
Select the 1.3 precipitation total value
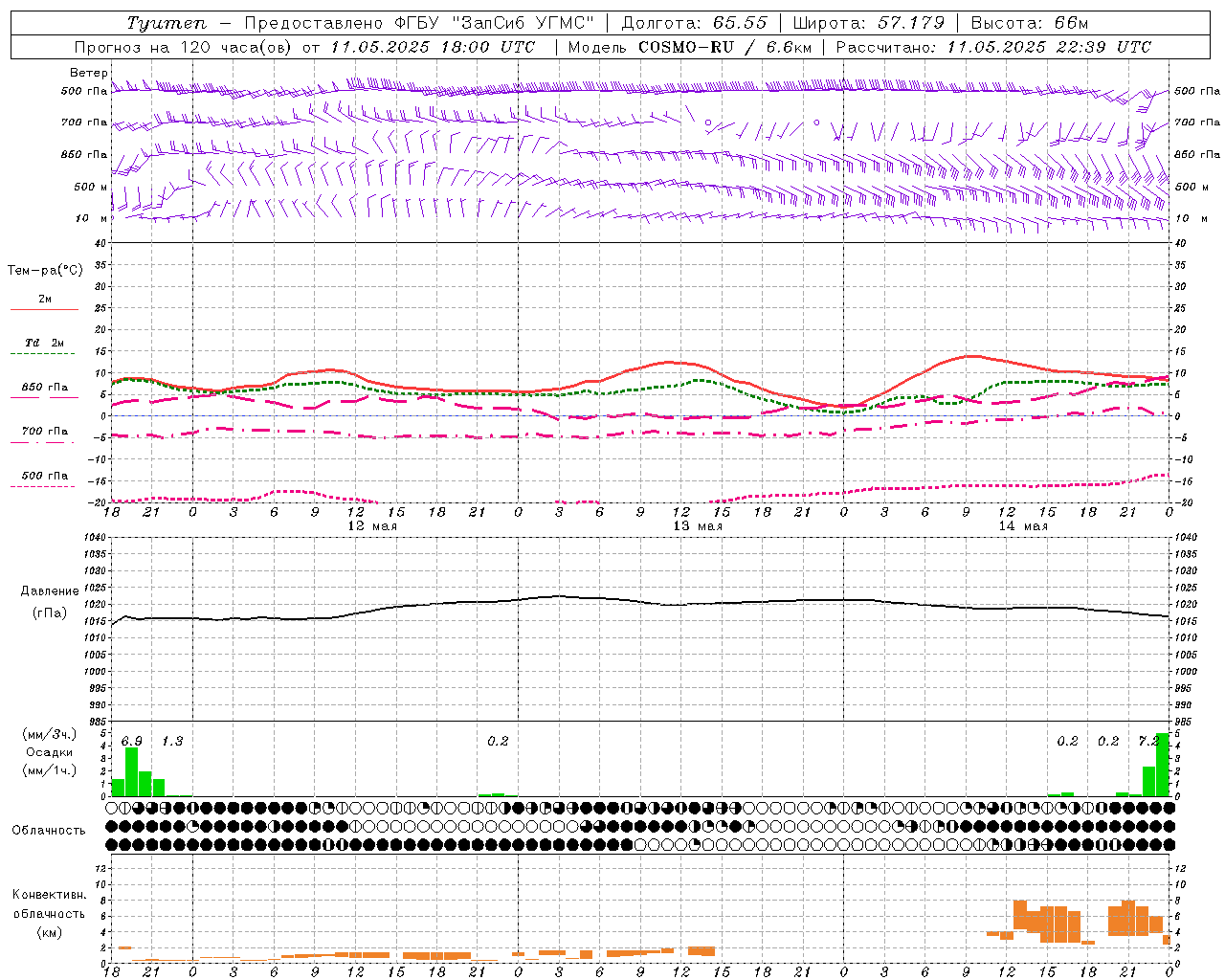tap(172, 741)
